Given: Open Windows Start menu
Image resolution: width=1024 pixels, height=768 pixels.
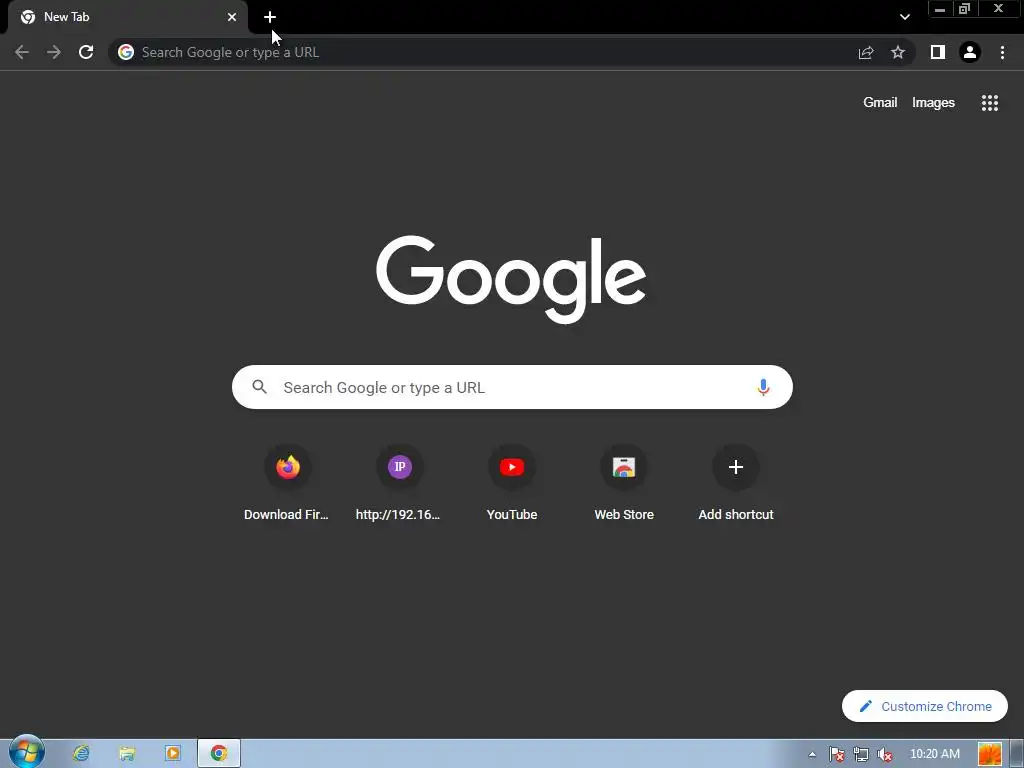Looking at the screenshot, I should coord(27,752).
